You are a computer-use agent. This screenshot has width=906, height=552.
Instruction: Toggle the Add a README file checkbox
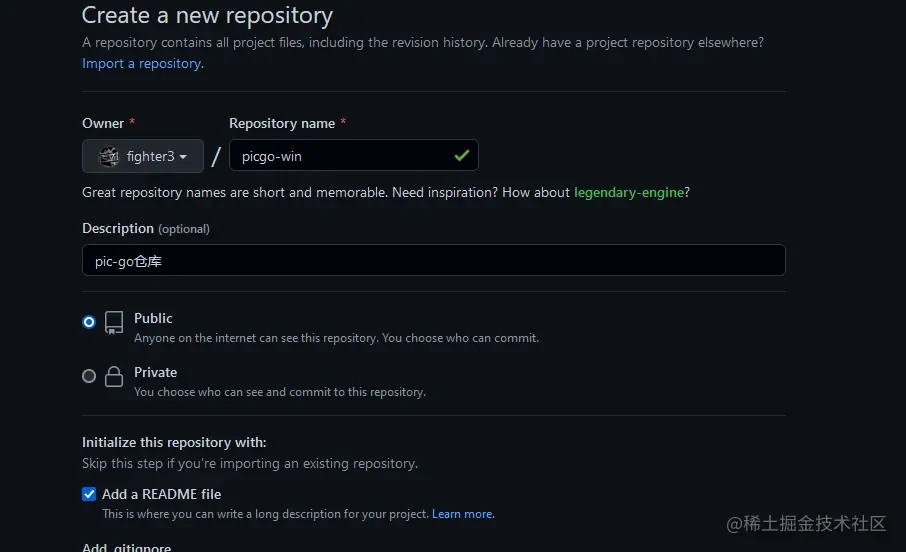89,494
